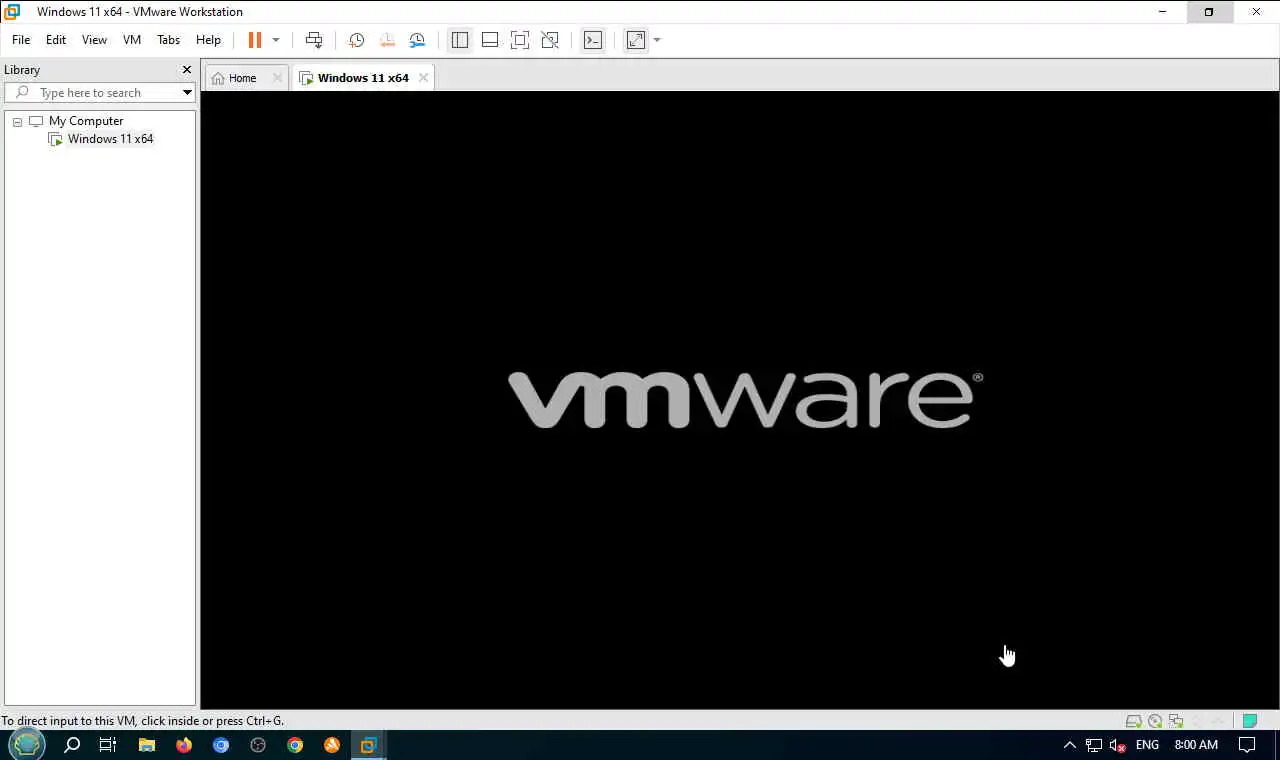
Task: Click the VMware Workstation title bar icon
Action: coord(12,12)
